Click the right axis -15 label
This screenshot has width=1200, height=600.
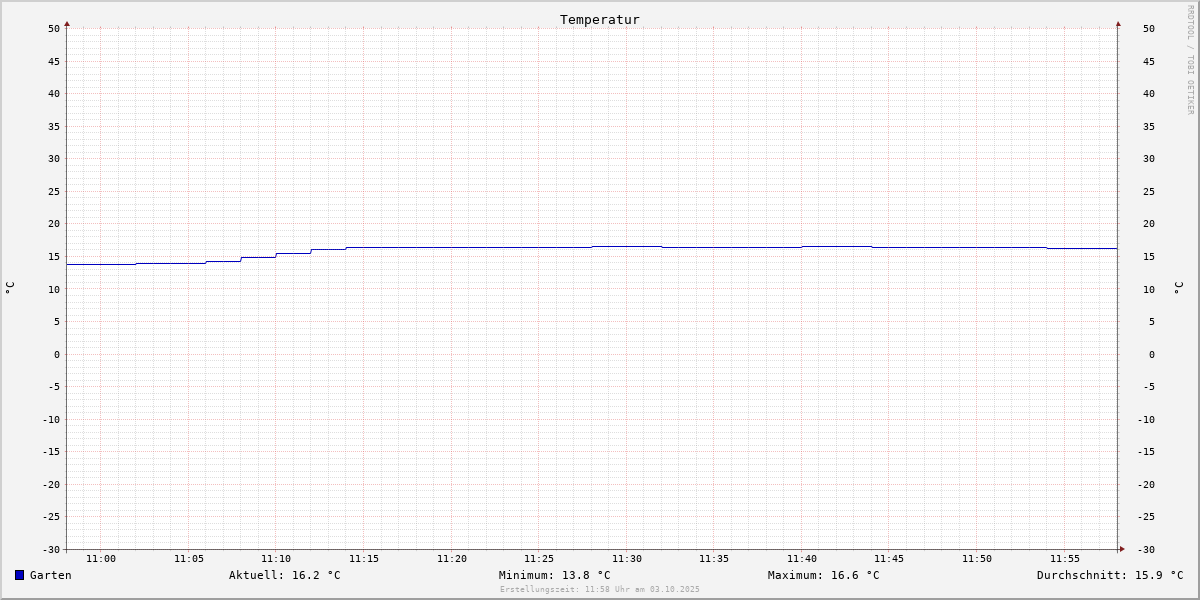tap(1146, 452)
